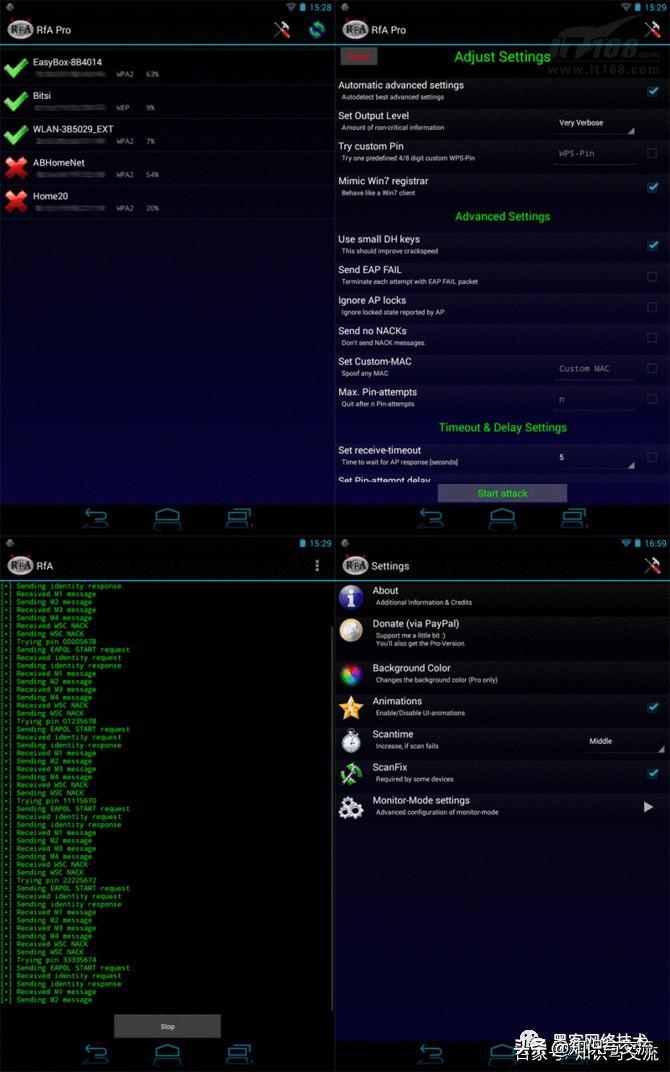Viewport: 670px width, 1072px height.
Task: Tap red X beside Home20
Action: [16, 202]
